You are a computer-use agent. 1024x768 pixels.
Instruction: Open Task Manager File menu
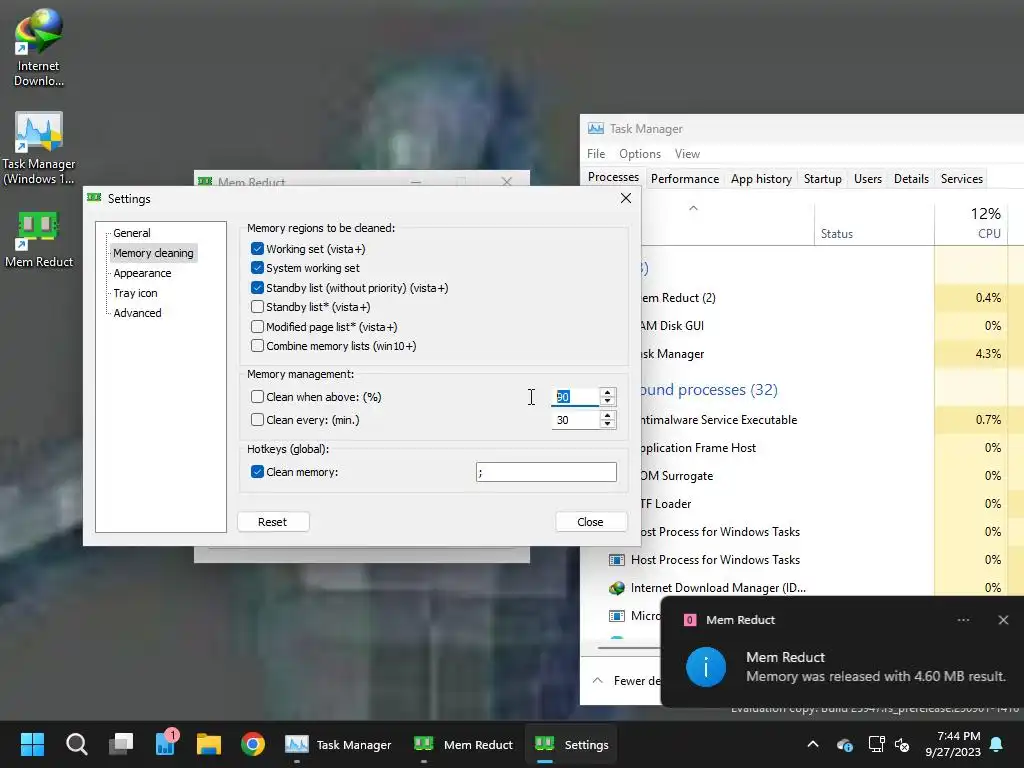click(596, 153)
